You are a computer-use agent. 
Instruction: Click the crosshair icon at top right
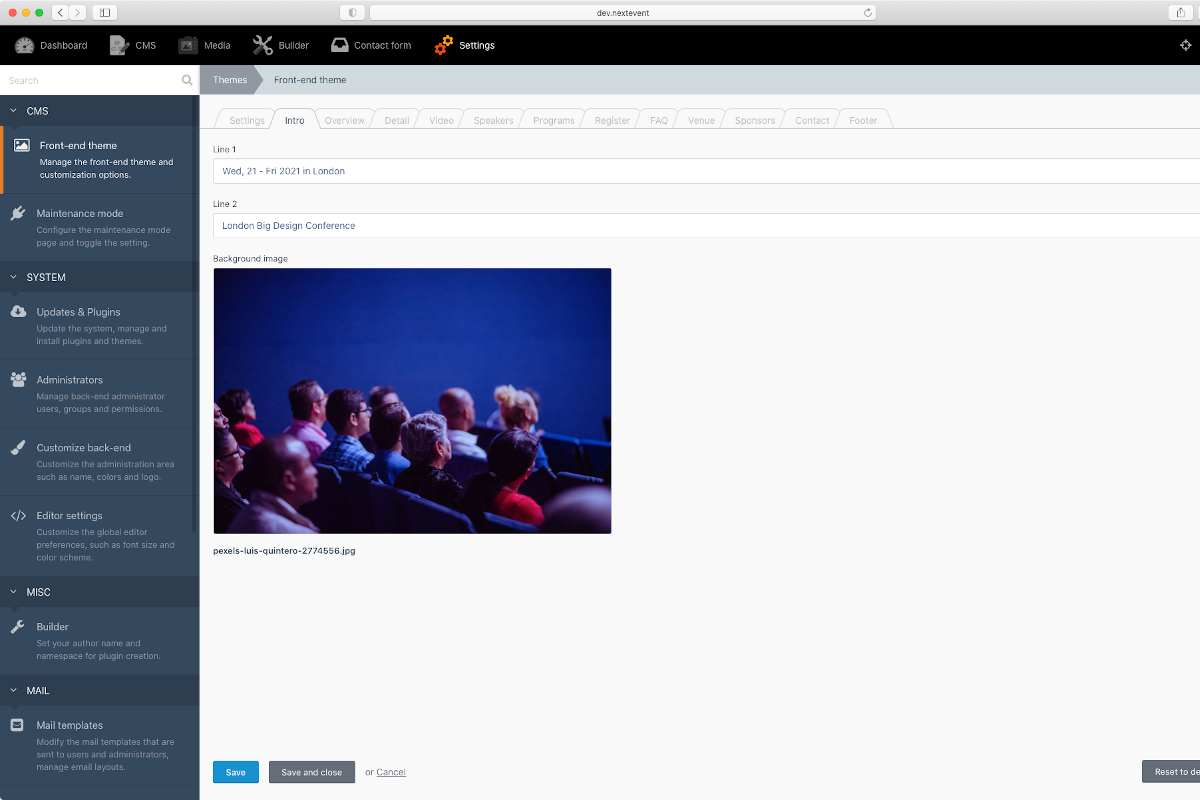1187,45
